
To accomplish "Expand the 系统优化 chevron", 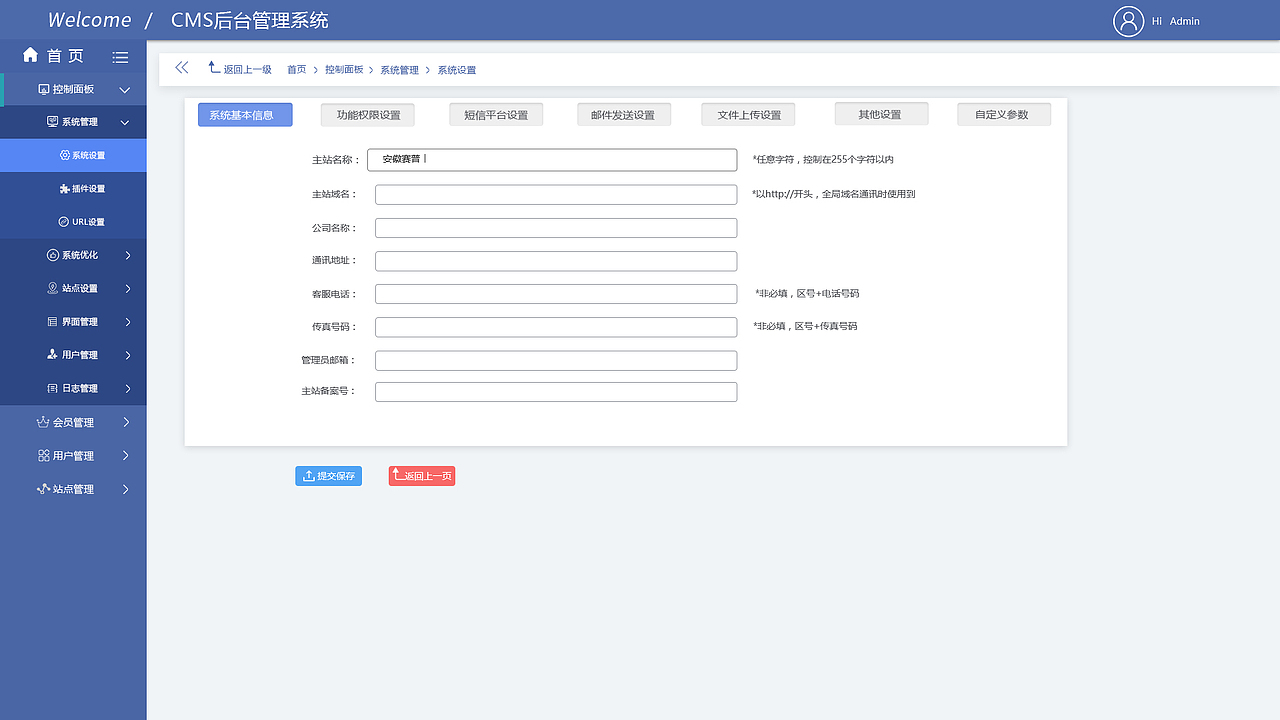I will 128,255.
